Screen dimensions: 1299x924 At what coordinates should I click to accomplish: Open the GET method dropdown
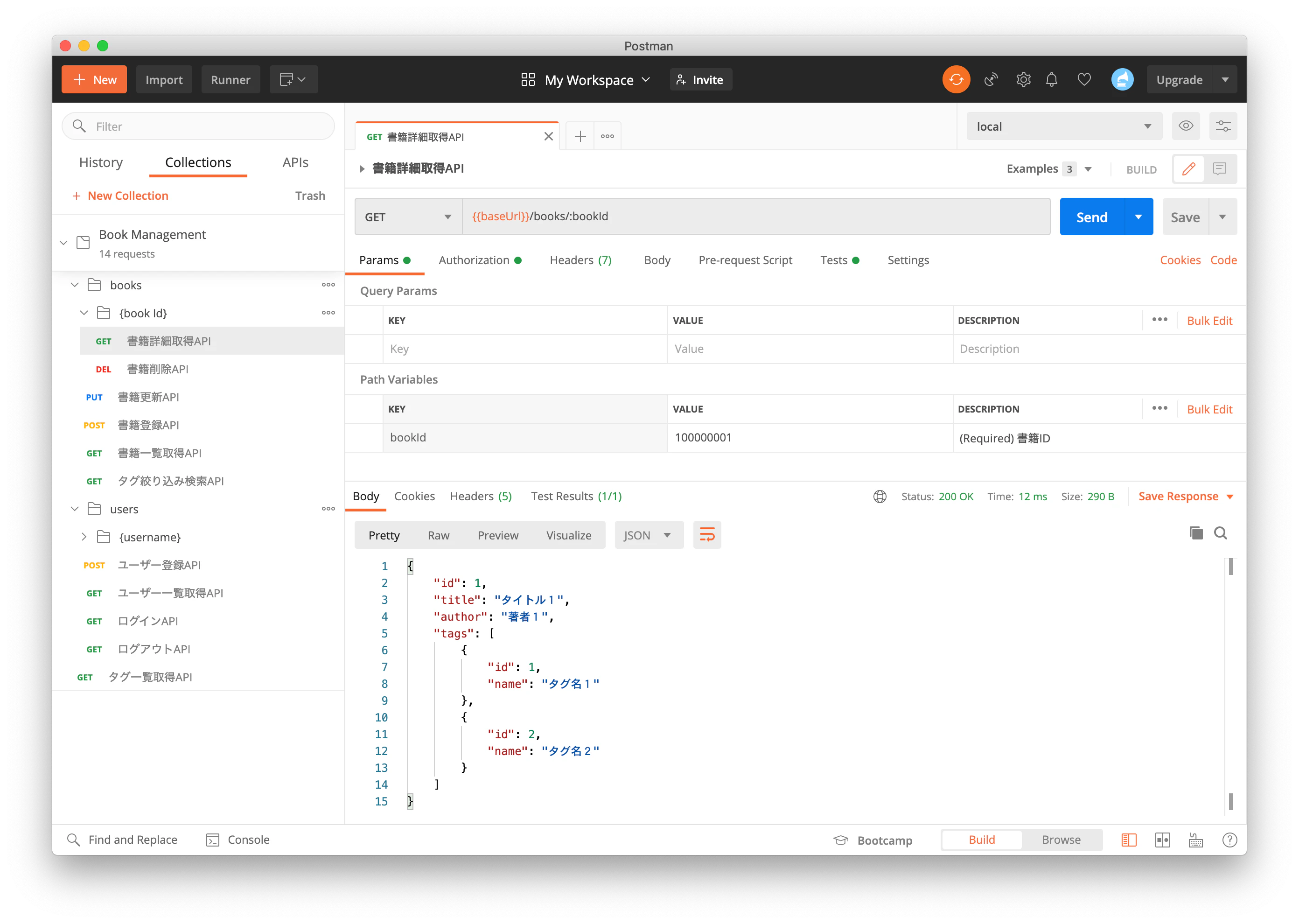408,217
